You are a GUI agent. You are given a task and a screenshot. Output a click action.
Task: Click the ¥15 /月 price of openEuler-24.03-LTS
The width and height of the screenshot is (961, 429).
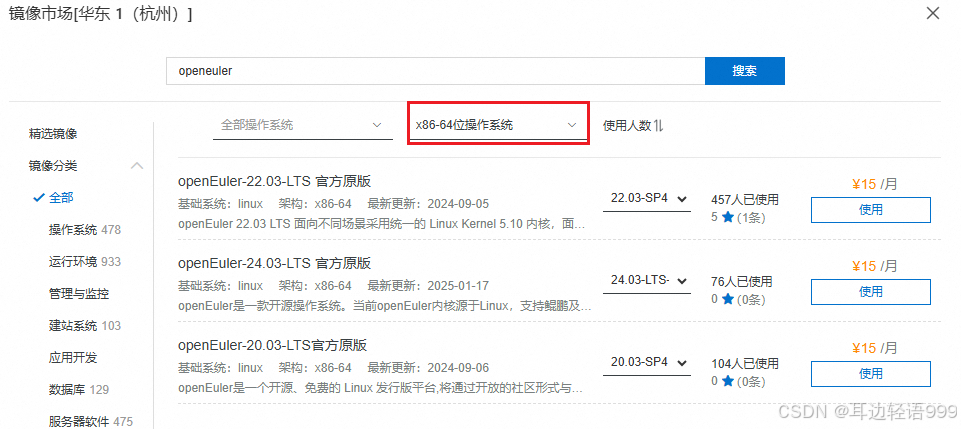(x=874, y=266)
